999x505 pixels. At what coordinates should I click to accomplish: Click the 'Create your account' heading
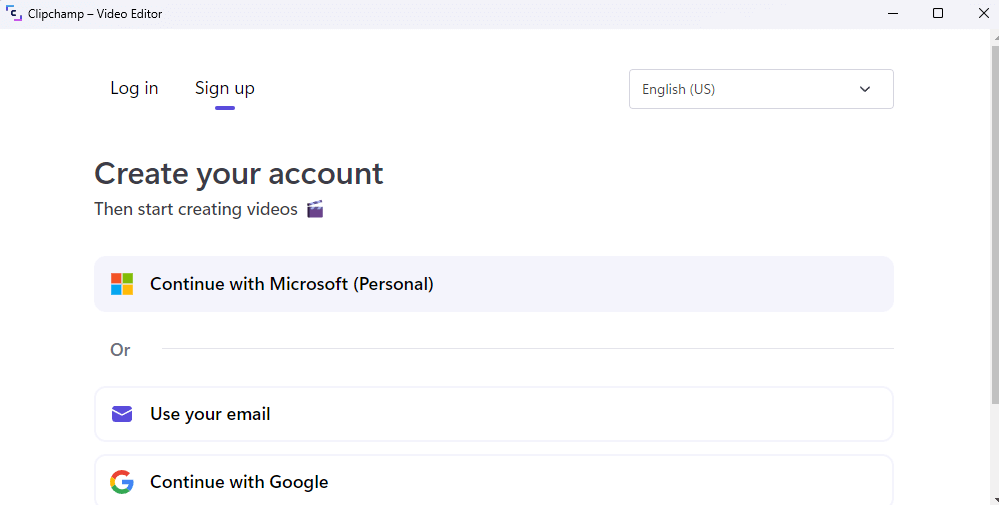(x=239, y=173)
